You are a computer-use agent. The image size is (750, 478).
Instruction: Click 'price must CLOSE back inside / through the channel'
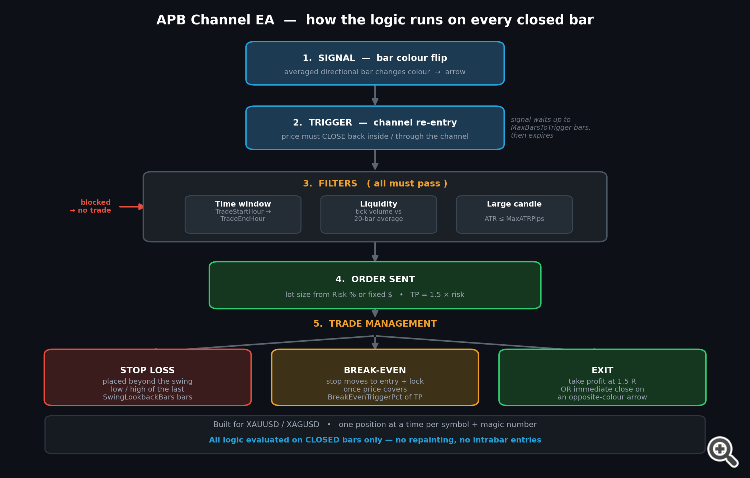[x=375, y=136]
